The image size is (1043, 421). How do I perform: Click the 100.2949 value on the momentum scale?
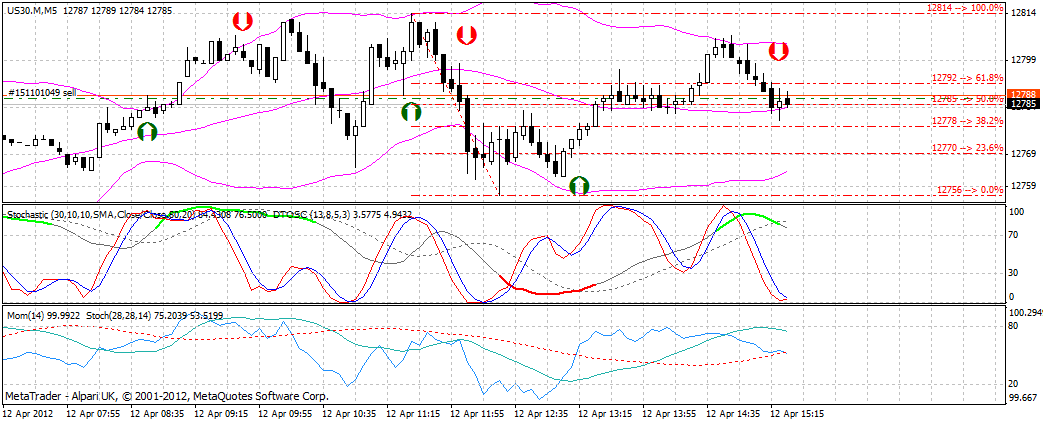1025,311
